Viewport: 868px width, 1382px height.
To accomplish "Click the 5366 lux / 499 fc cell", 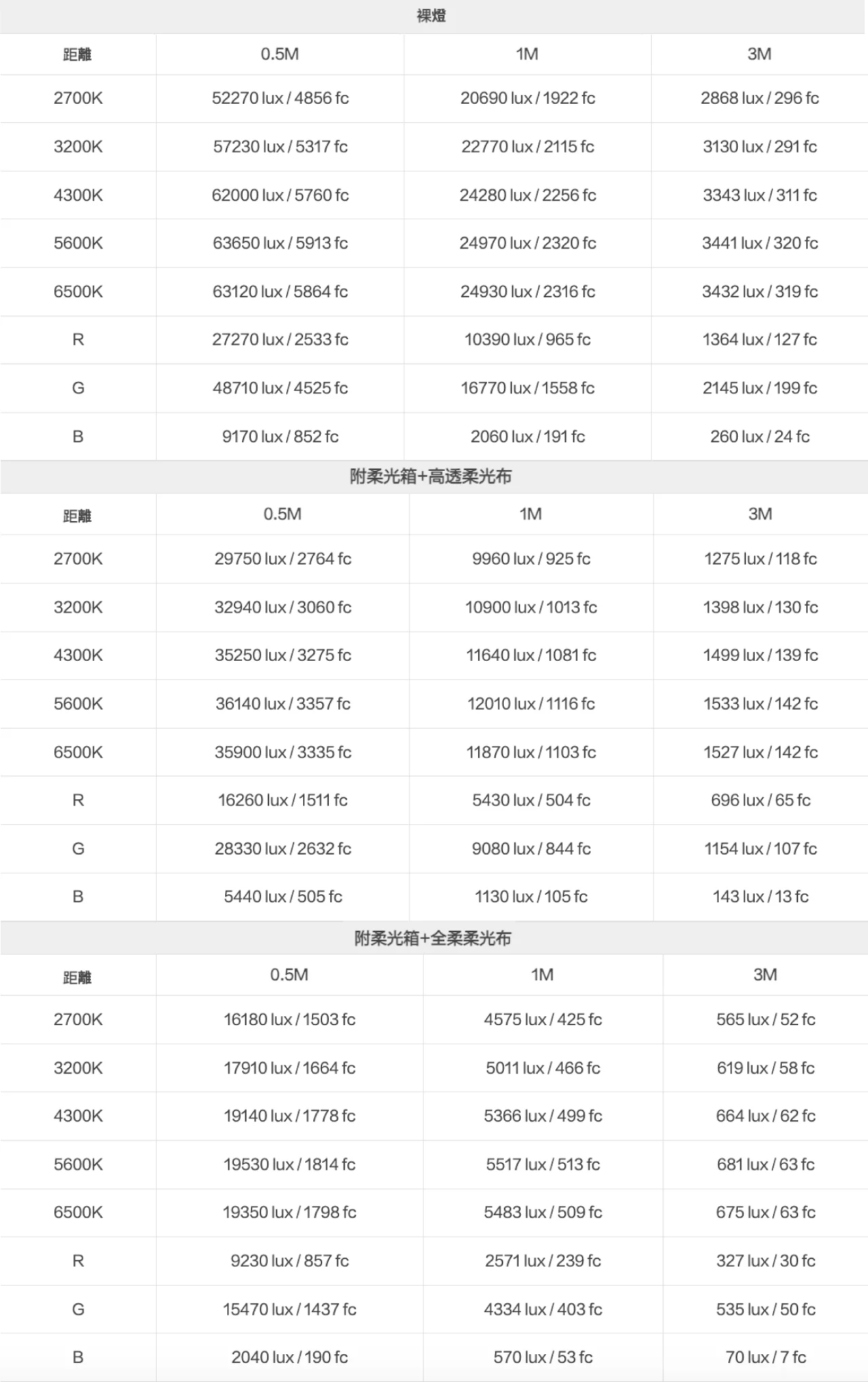I will click(x=542, y=1116).
